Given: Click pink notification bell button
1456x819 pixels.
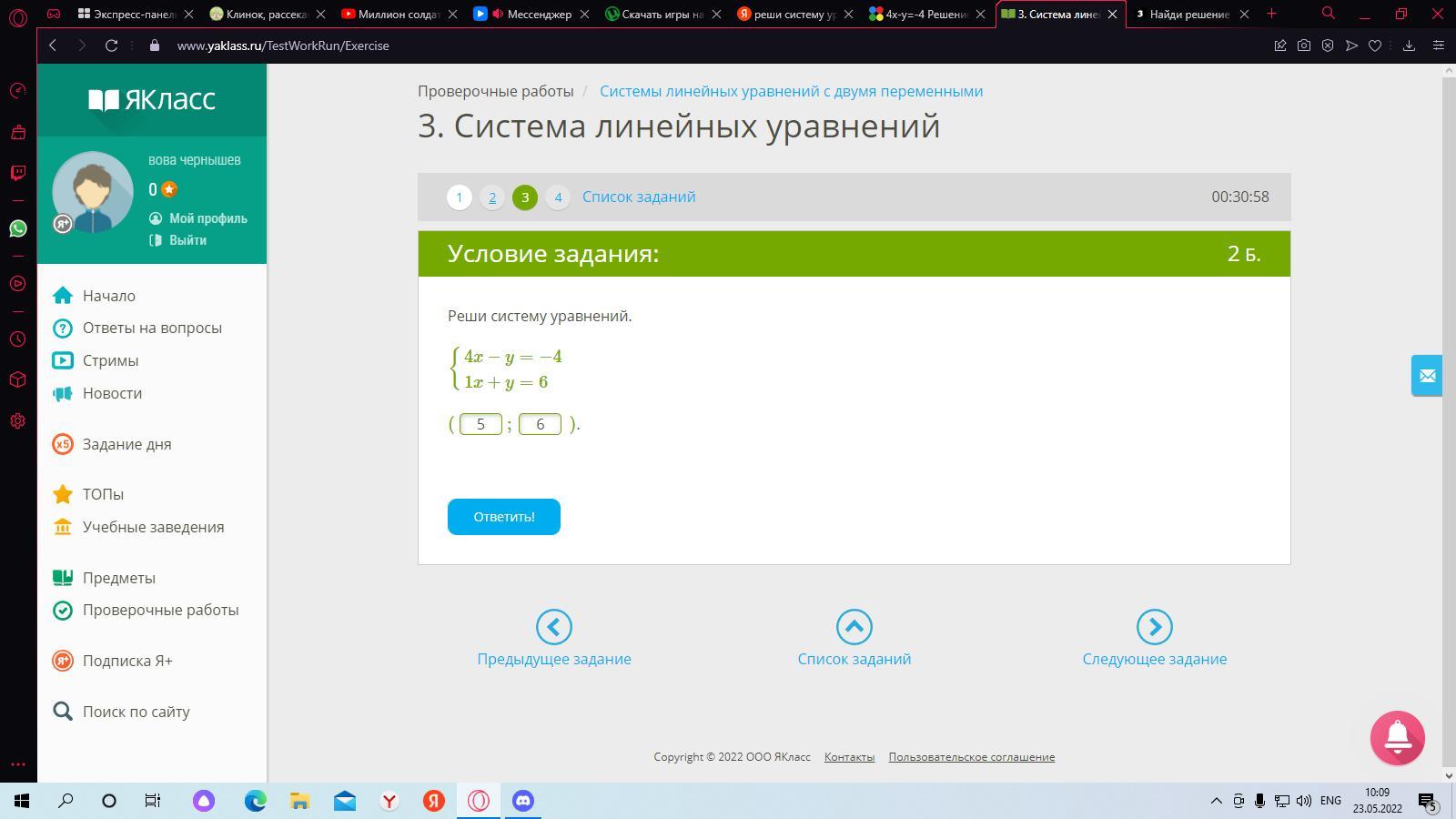Looking at the screenshot, I should point(1398,738).
